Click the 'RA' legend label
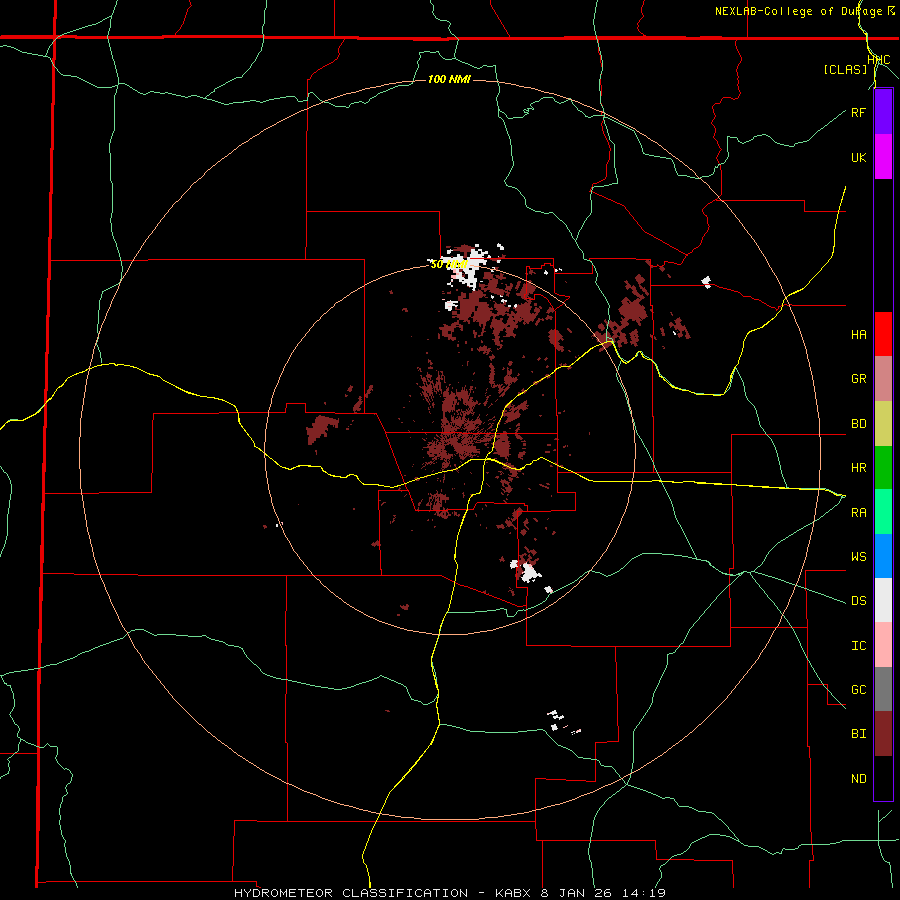This screenshot has width=900, height=900. 858,513
